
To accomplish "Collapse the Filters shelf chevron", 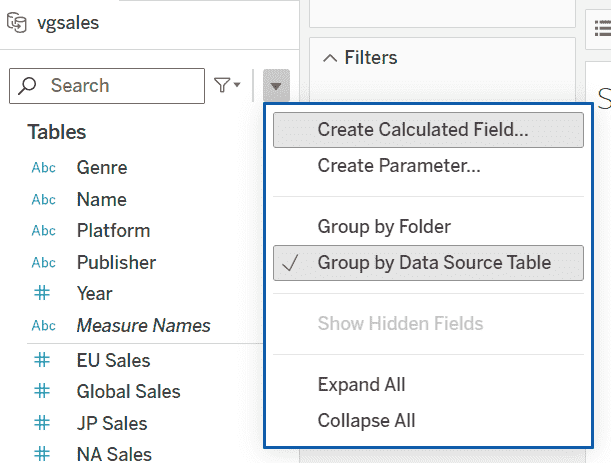I will pyautogui.click(x=329, y=58).
